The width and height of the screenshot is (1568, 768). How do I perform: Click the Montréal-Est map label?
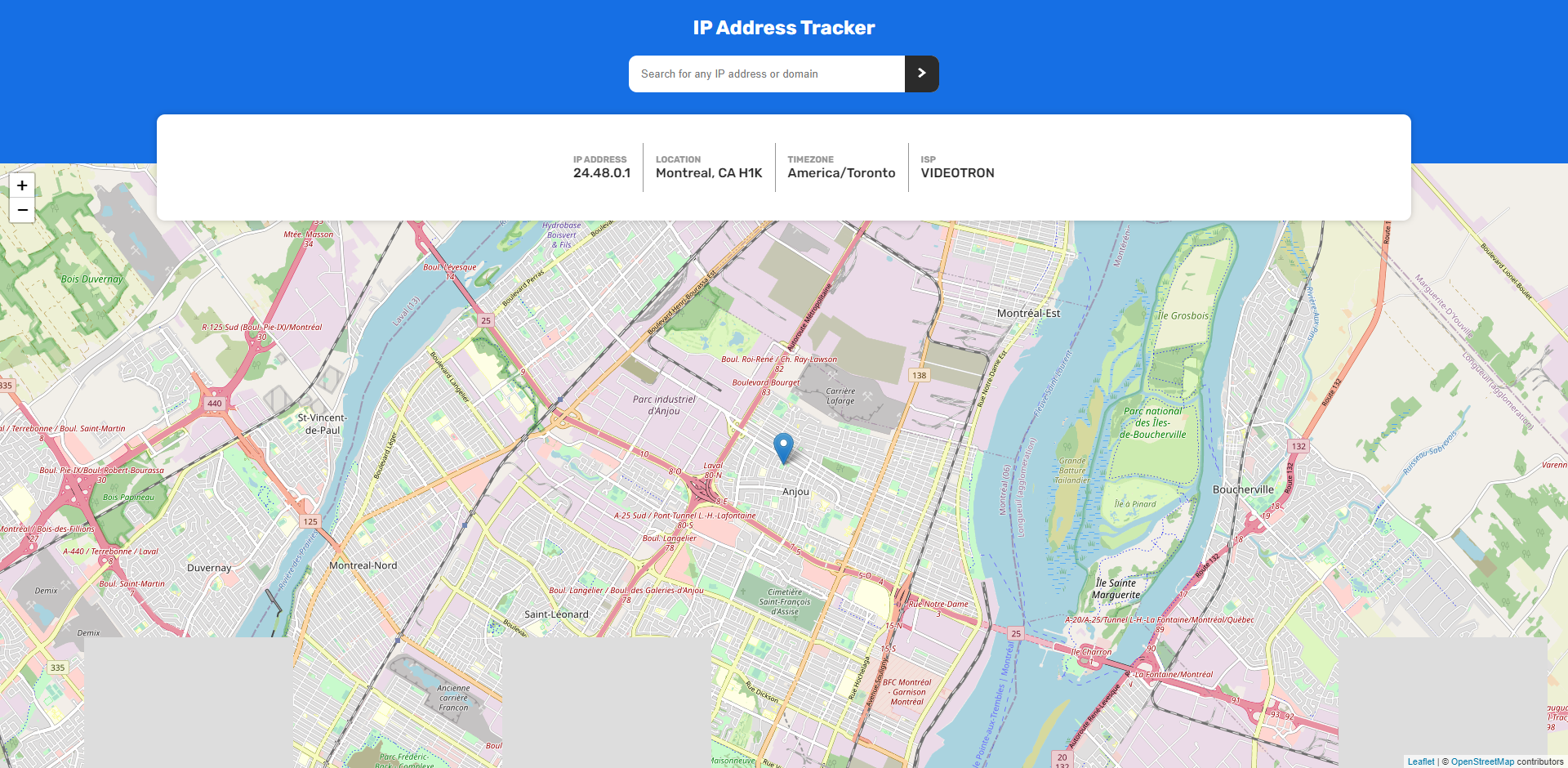[x=1028, y=314]
